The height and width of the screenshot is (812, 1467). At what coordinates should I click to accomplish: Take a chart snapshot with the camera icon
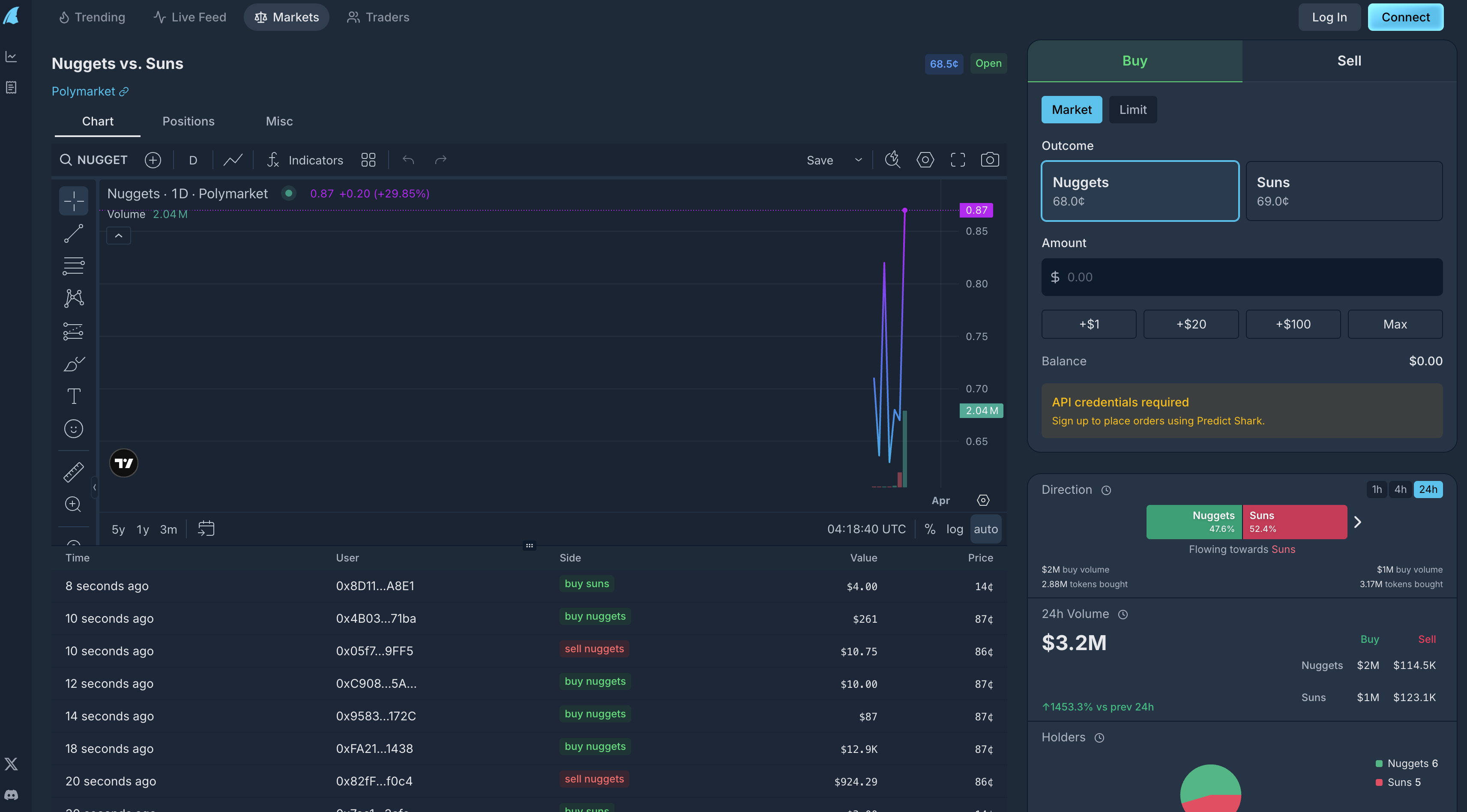pyautogui.click(x=990, y=160)
